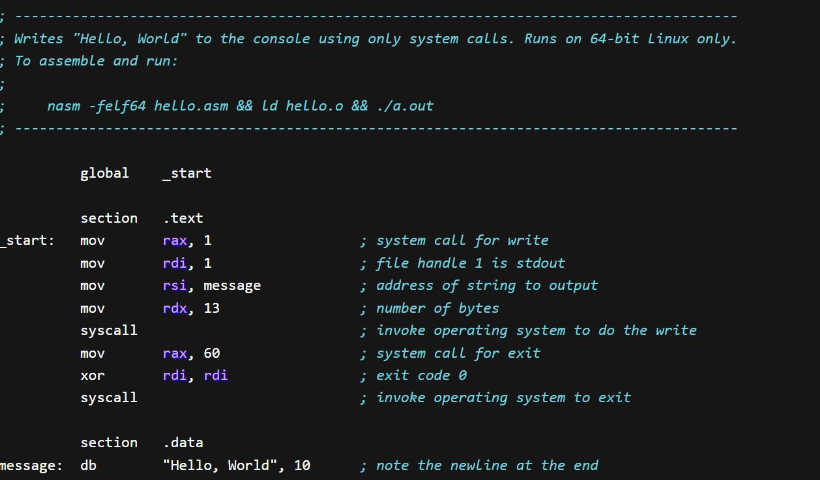Click the xor instruction
The image size is (820, 480).
point(93,375)
